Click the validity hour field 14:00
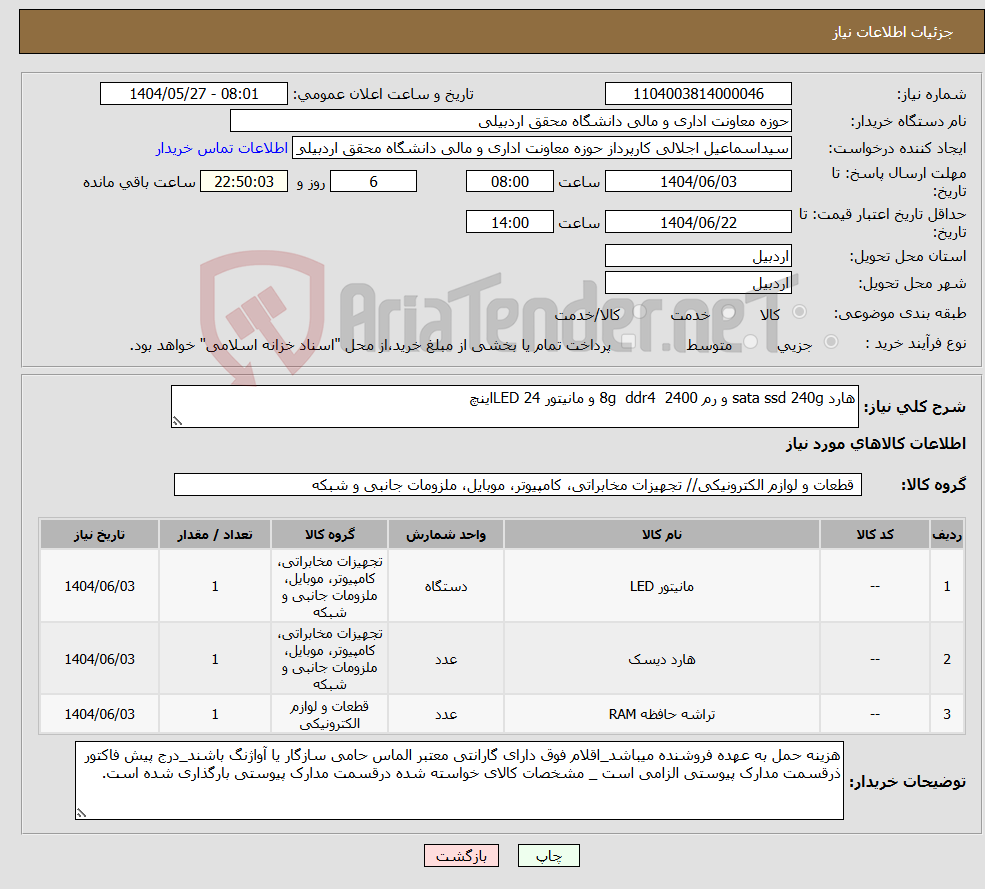 [x=509, y=222]
